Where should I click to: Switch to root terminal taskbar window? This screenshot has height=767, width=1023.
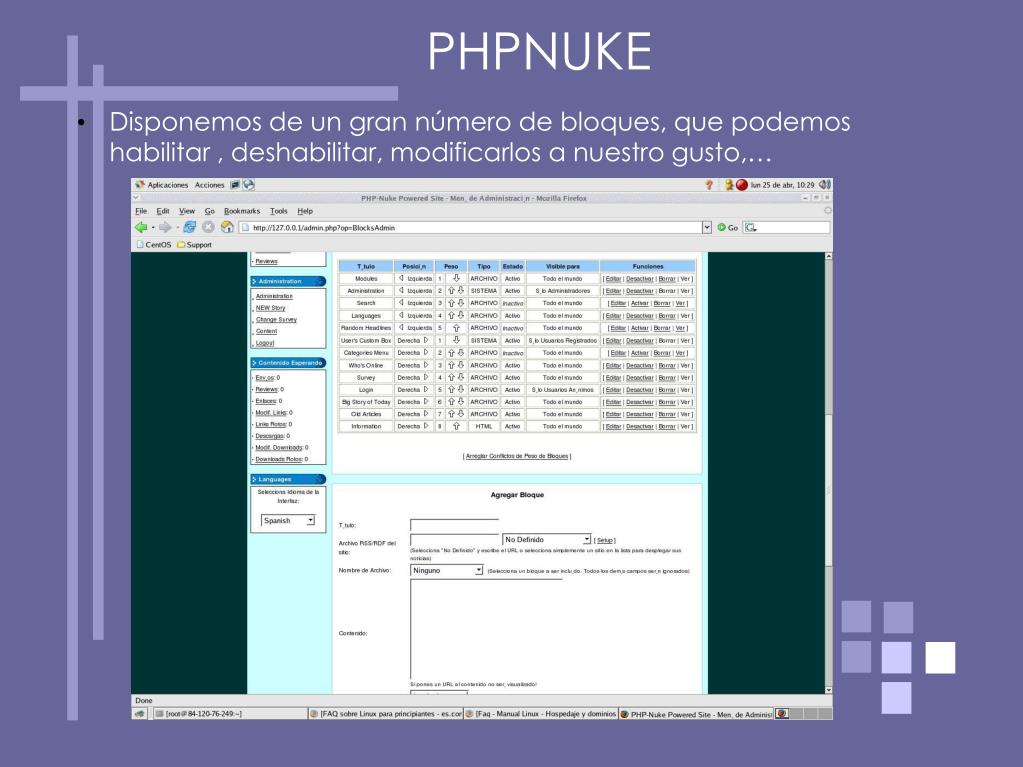coord(230,714)
